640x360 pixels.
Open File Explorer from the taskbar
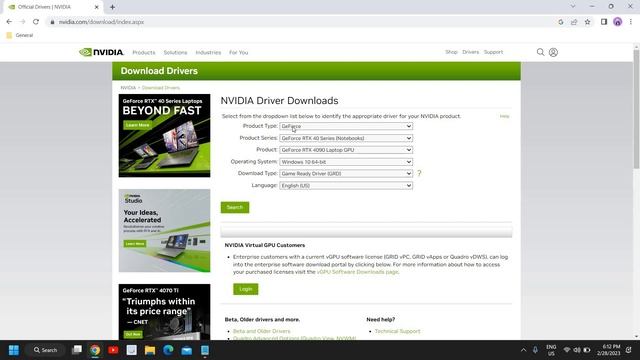pyautogui.click(x=150, y=350)
